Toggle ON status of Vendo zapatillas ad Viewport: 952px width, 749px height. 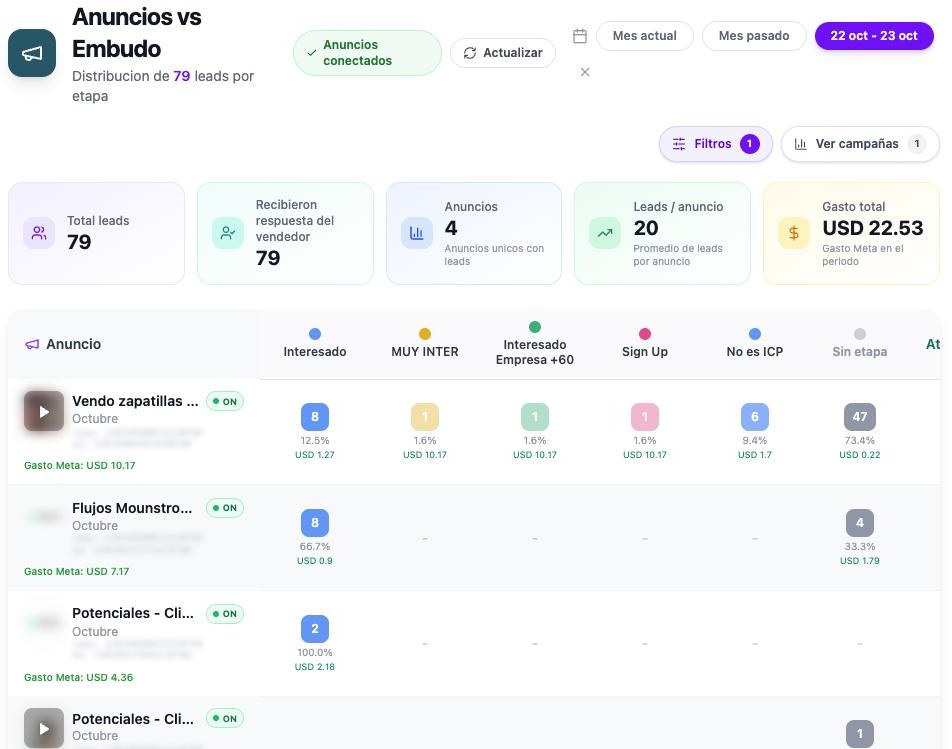(225, 401)
